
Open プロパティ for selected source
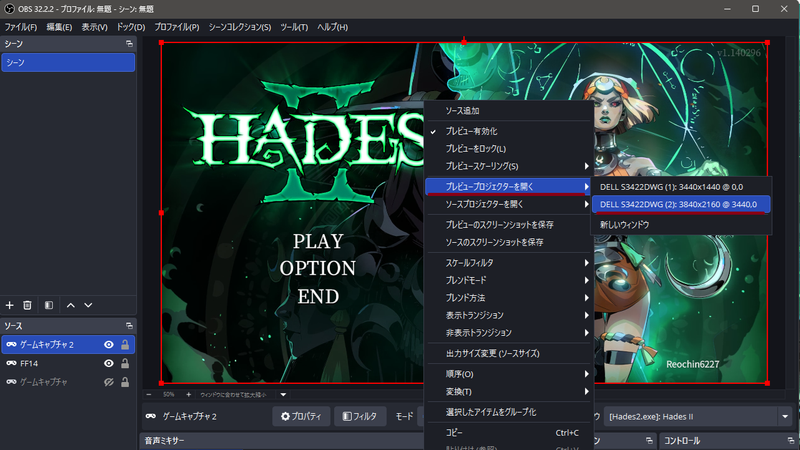(x=301, y=416)
